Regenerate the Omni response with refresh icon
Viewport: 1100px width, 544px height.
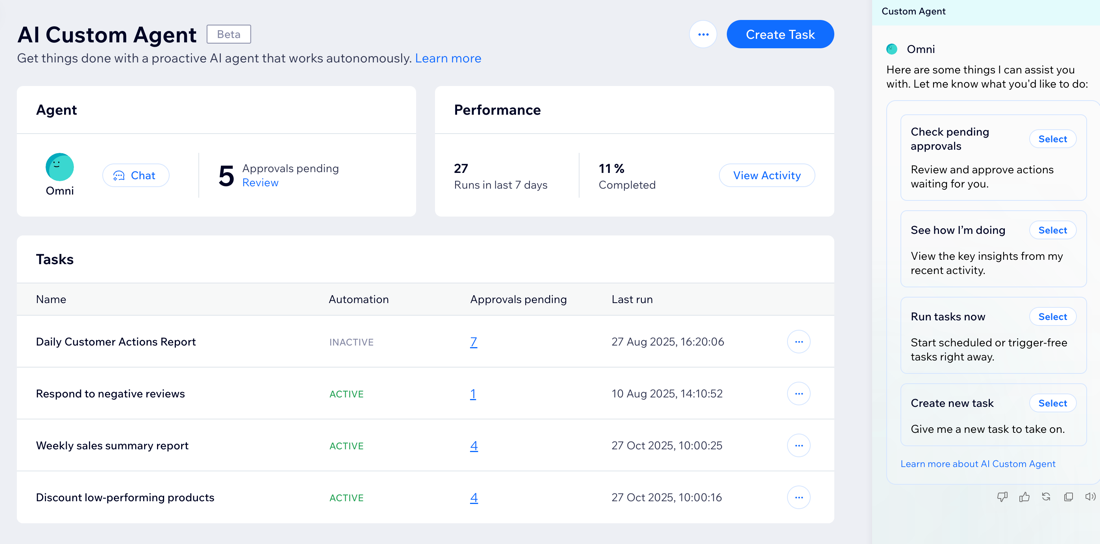[1046, 497]
